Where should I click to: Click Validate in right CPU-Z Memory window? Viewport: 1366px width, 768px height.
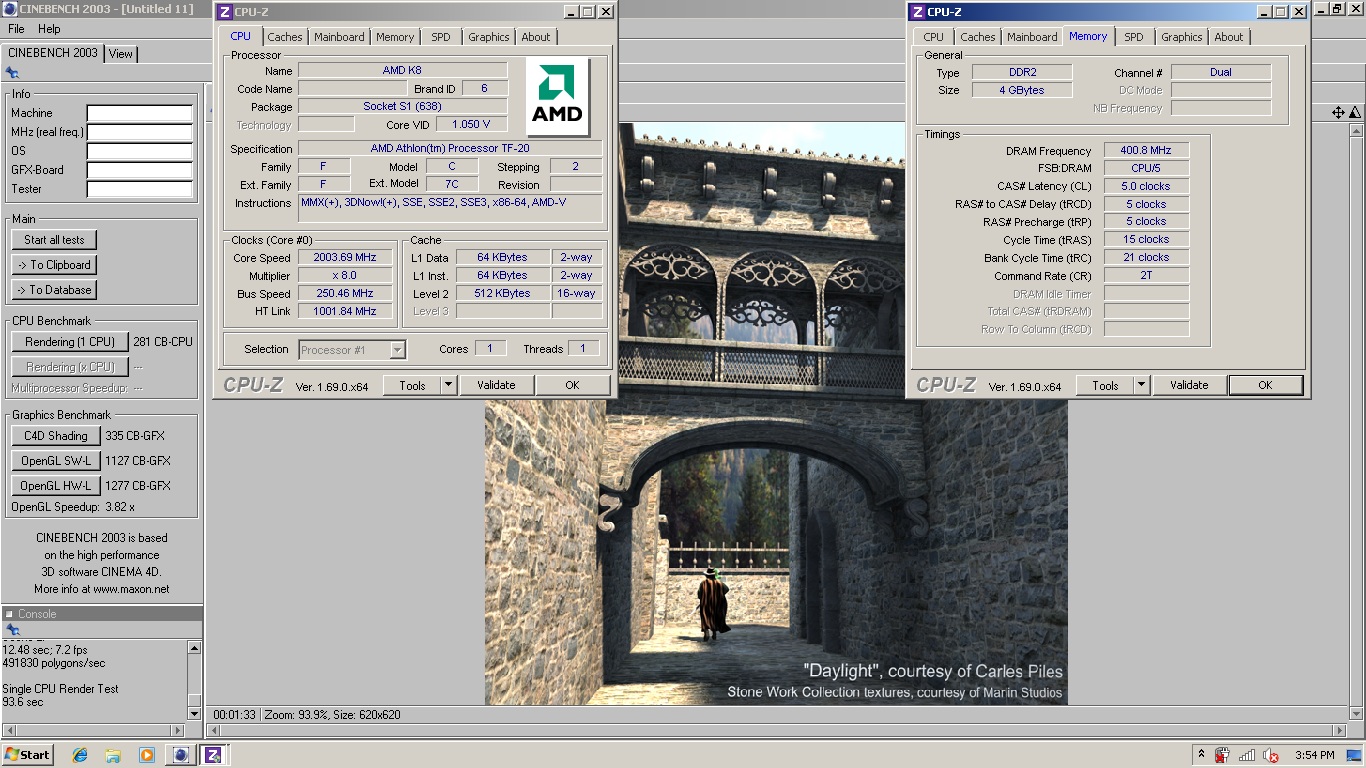coord(1189,385)
